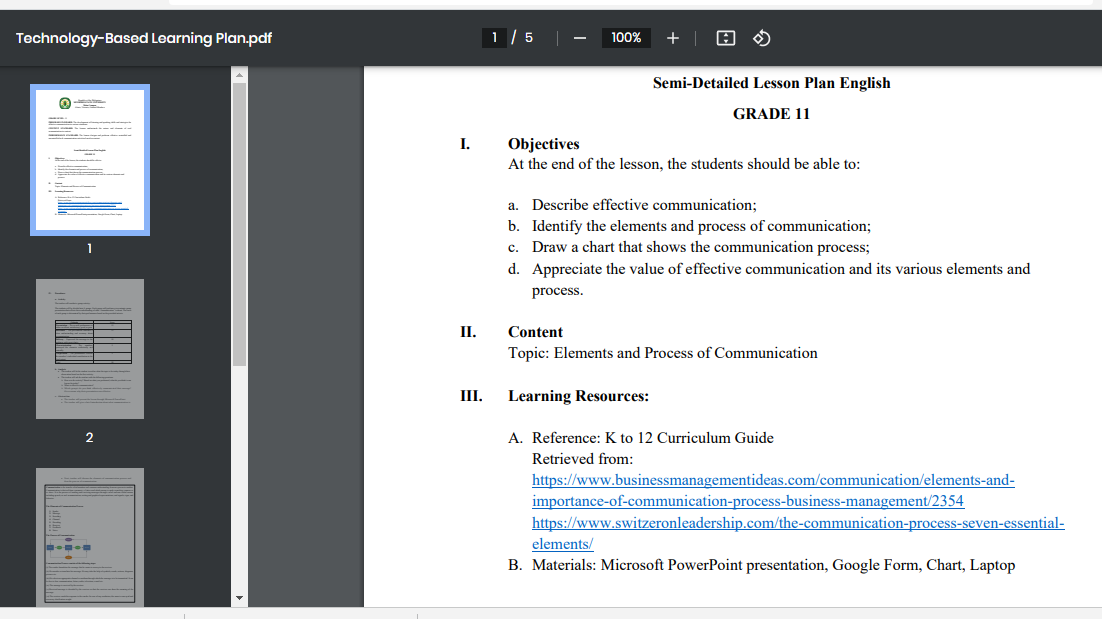Jump to the page 3 thumbnail
This screenshot has width=1102, height=619.
[x=90, y=536]
